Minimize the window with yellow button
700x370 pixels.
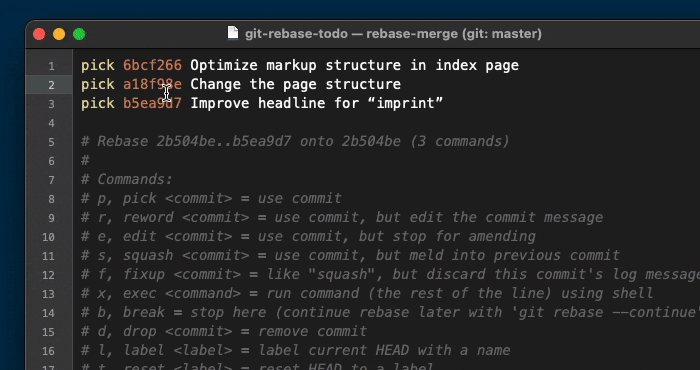59,34
